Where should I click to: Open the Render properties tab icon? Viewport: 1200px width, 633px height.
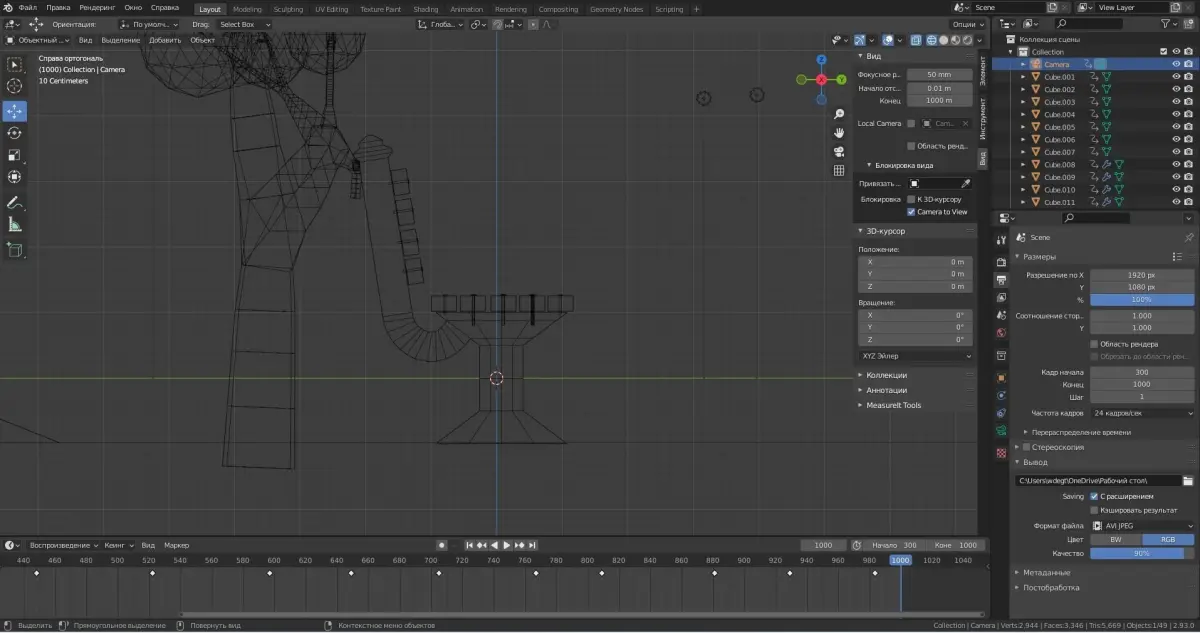(1001, 262)
